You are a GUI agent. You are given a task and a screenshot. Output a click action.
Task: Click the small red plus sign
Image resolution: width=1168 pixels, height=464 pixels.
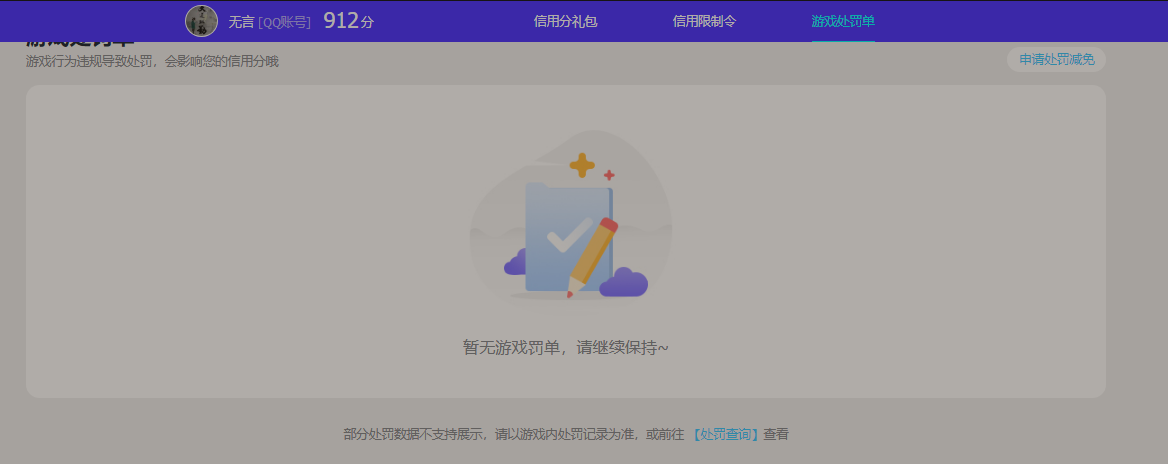pos(609,175)
